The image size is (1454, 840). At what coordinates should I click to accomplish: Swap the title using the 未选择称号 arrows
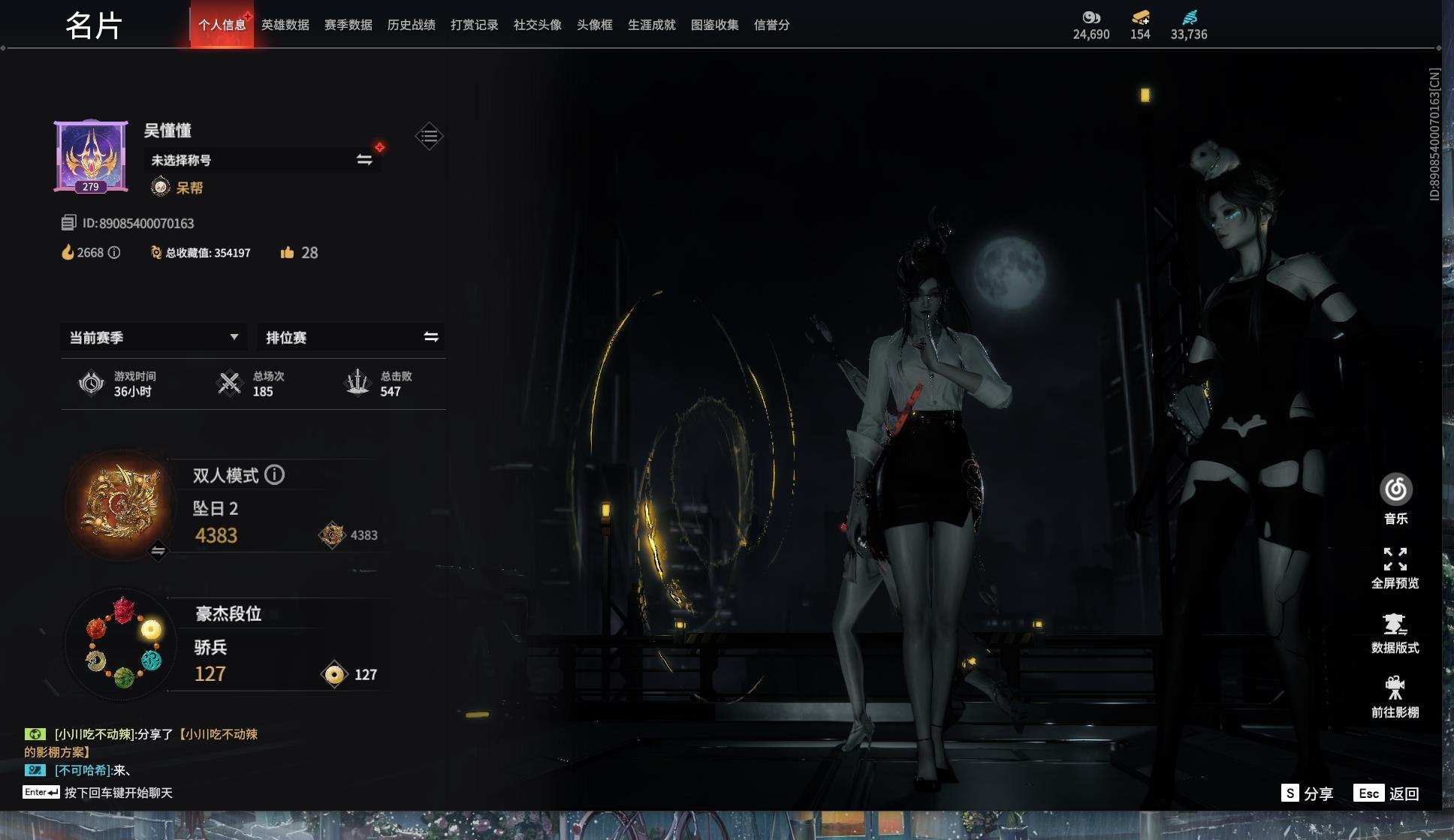[x=364, y=159]
